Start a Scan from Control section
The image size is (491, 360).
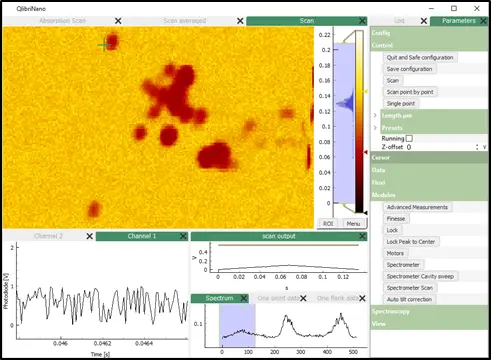click(x=393, y=80)
